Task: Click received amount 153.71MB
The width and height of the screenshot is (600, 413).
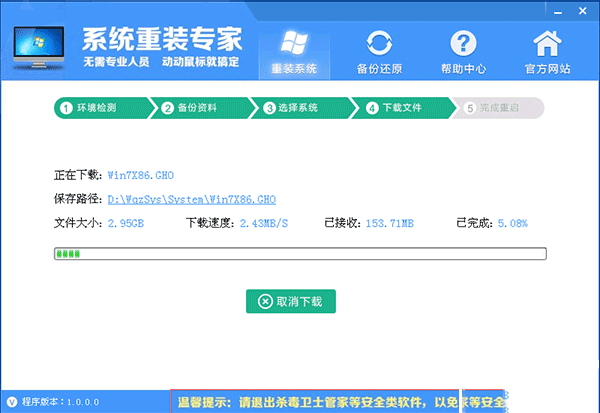Action: coord(390,223)
